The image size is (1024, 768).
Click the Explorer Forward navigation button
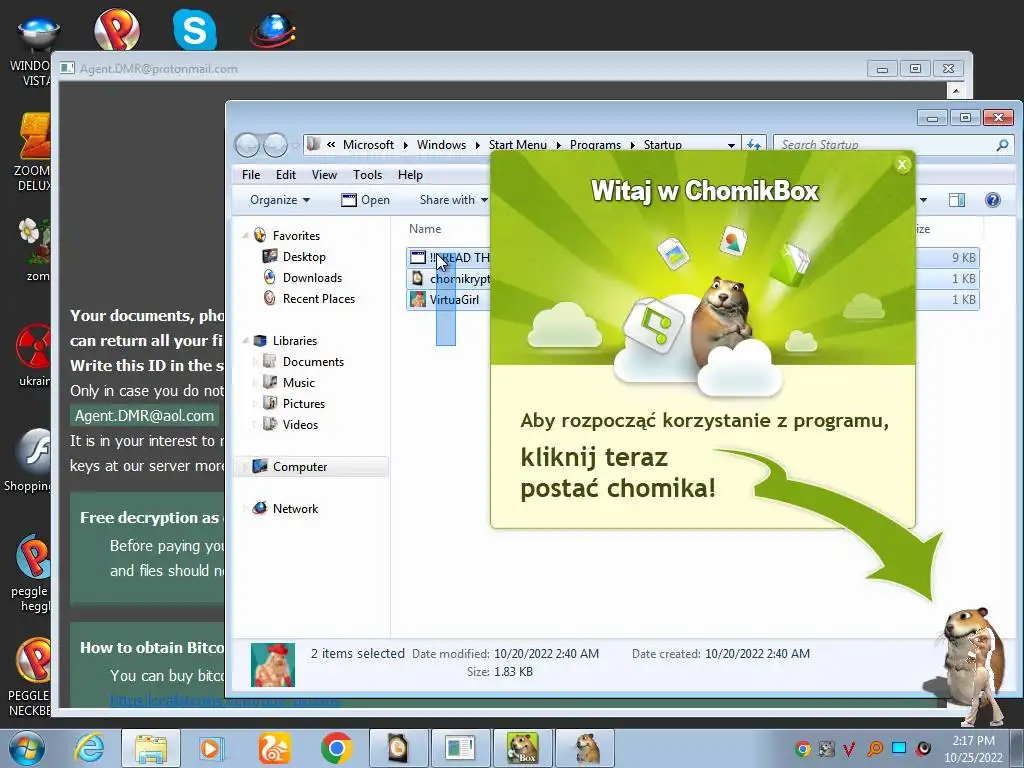click(x=275, y=144)
